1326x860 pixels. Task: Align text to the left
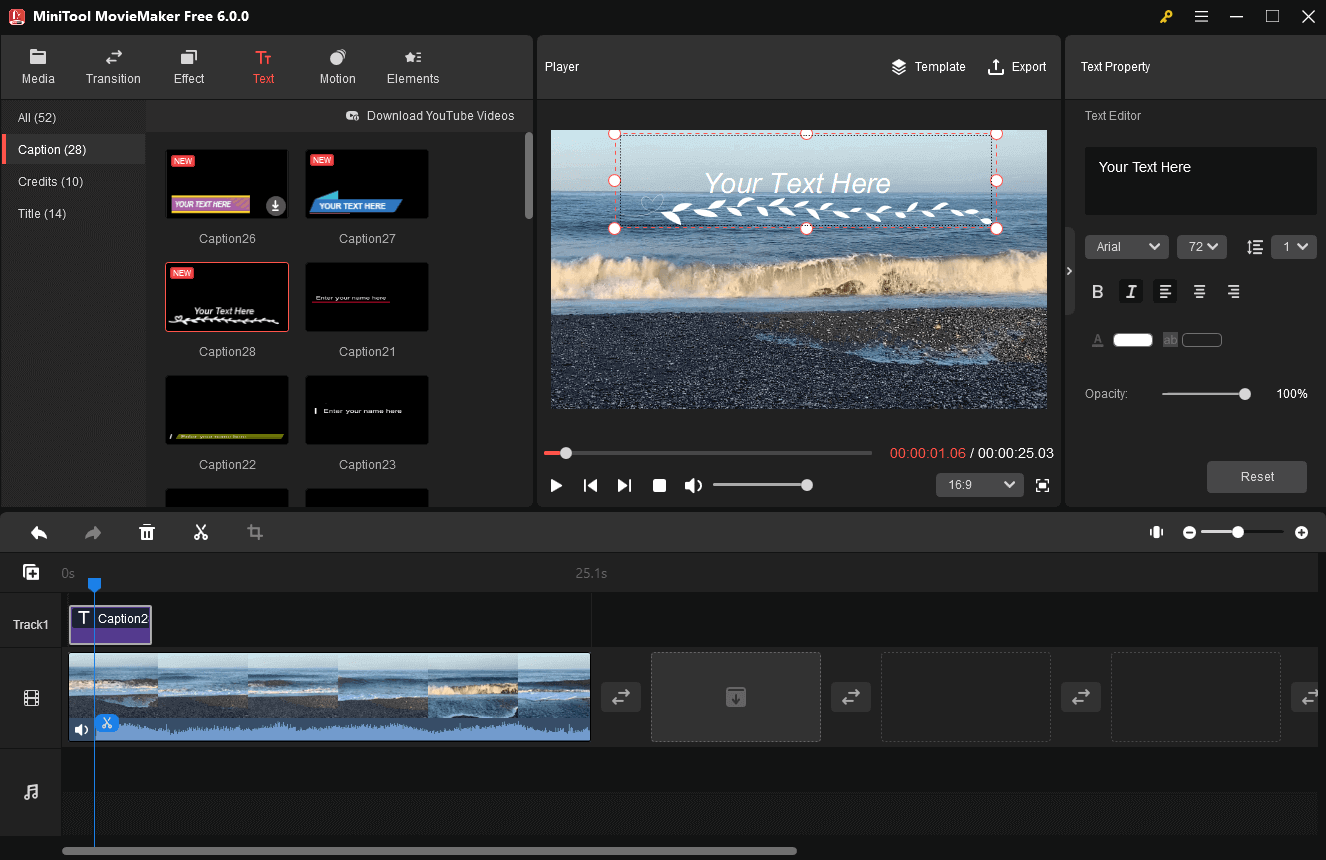coord(1165,292)
